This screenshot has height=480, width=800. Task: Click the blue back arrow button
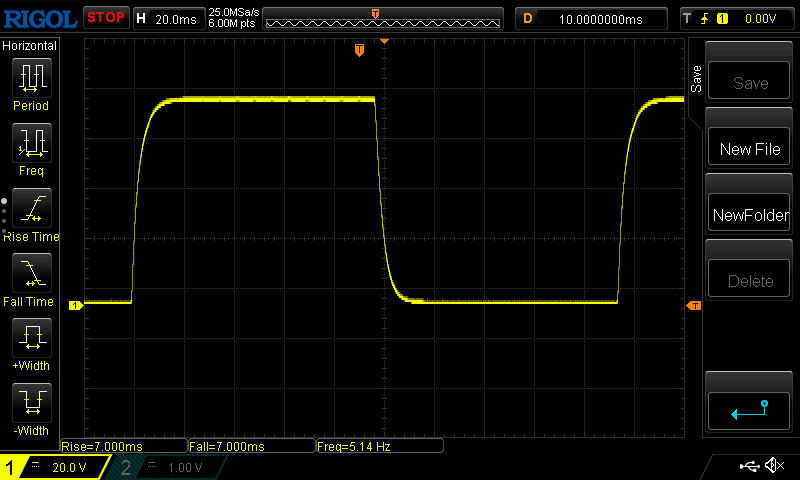749,410
